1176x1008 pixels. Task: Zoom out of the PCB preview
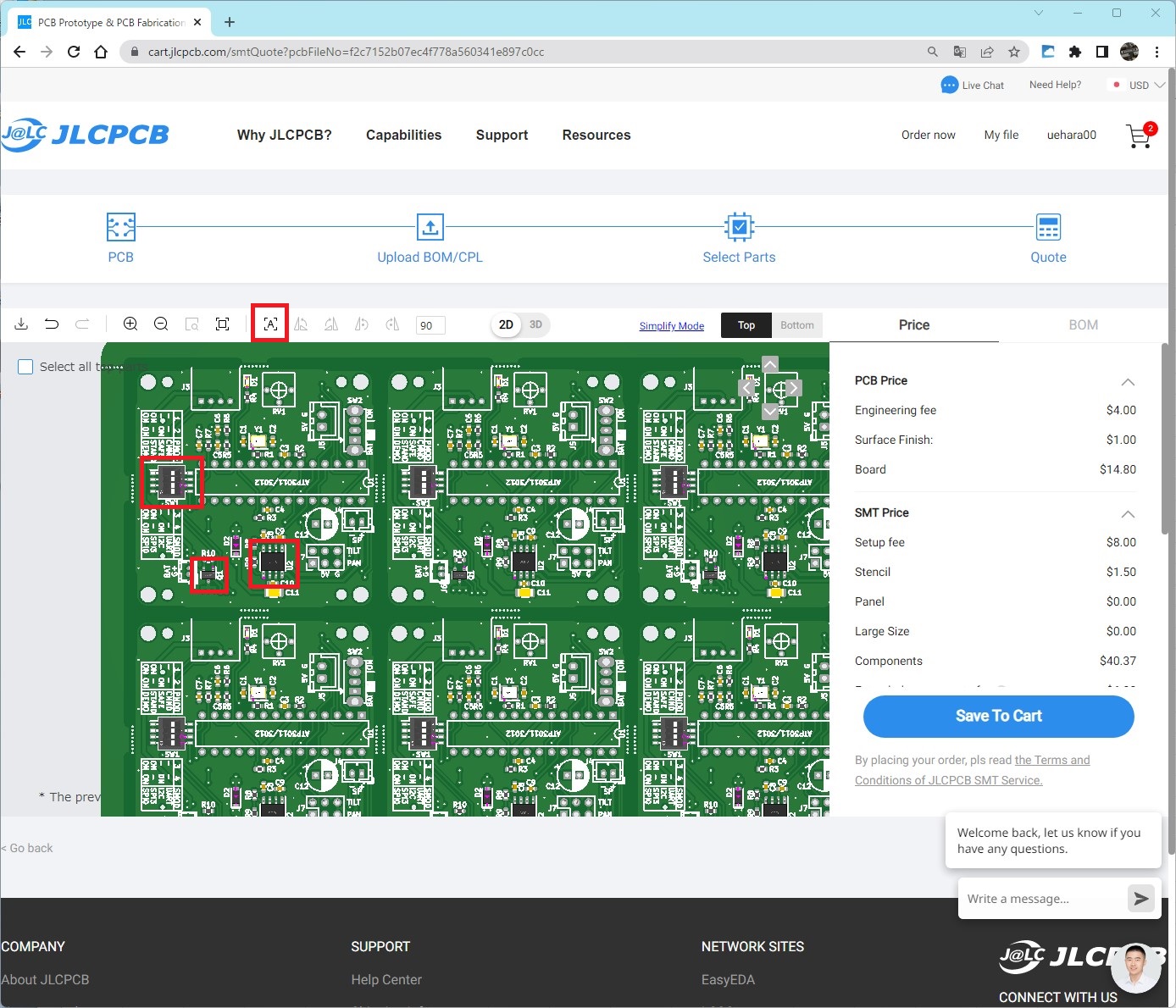pos(161,324)
